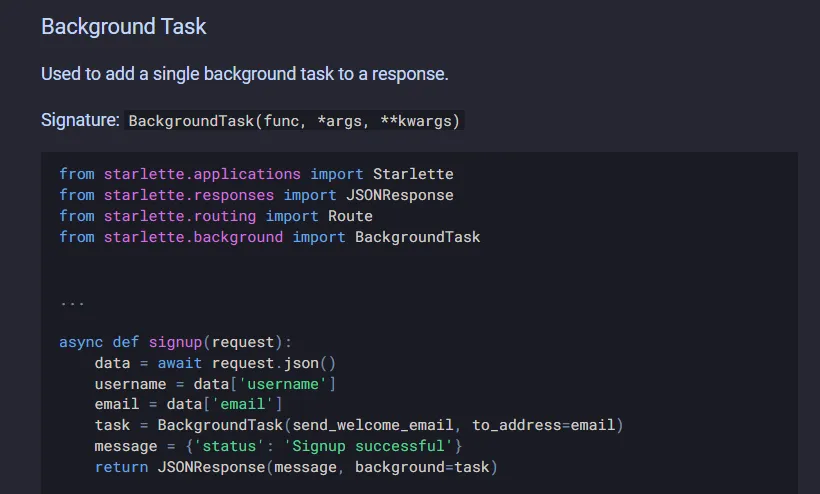Click the 'Used to add a single background task' paragraph

pos(244,74)
